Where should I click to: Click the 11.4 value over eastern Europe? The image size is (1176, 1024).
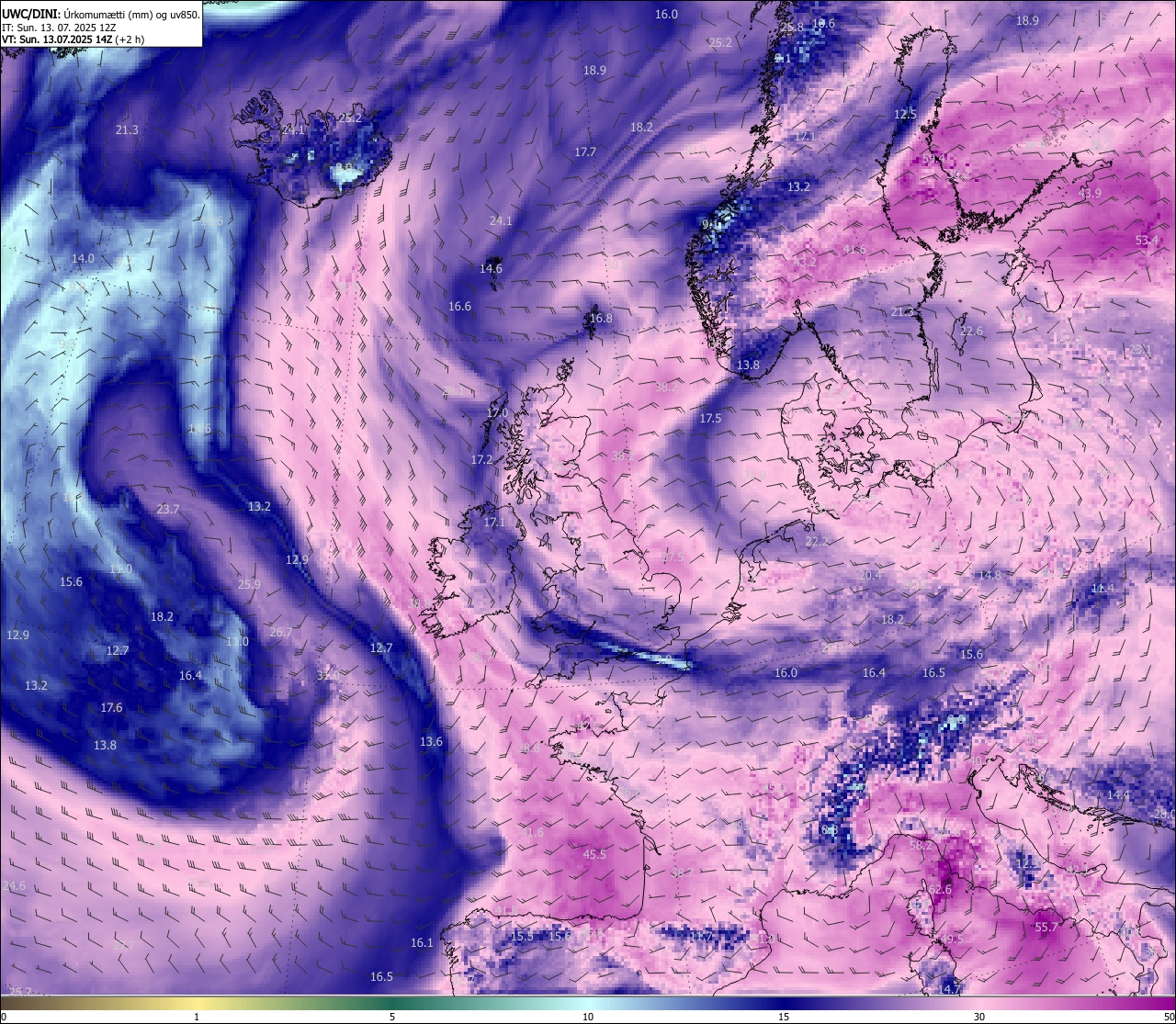coord(1102,589)
